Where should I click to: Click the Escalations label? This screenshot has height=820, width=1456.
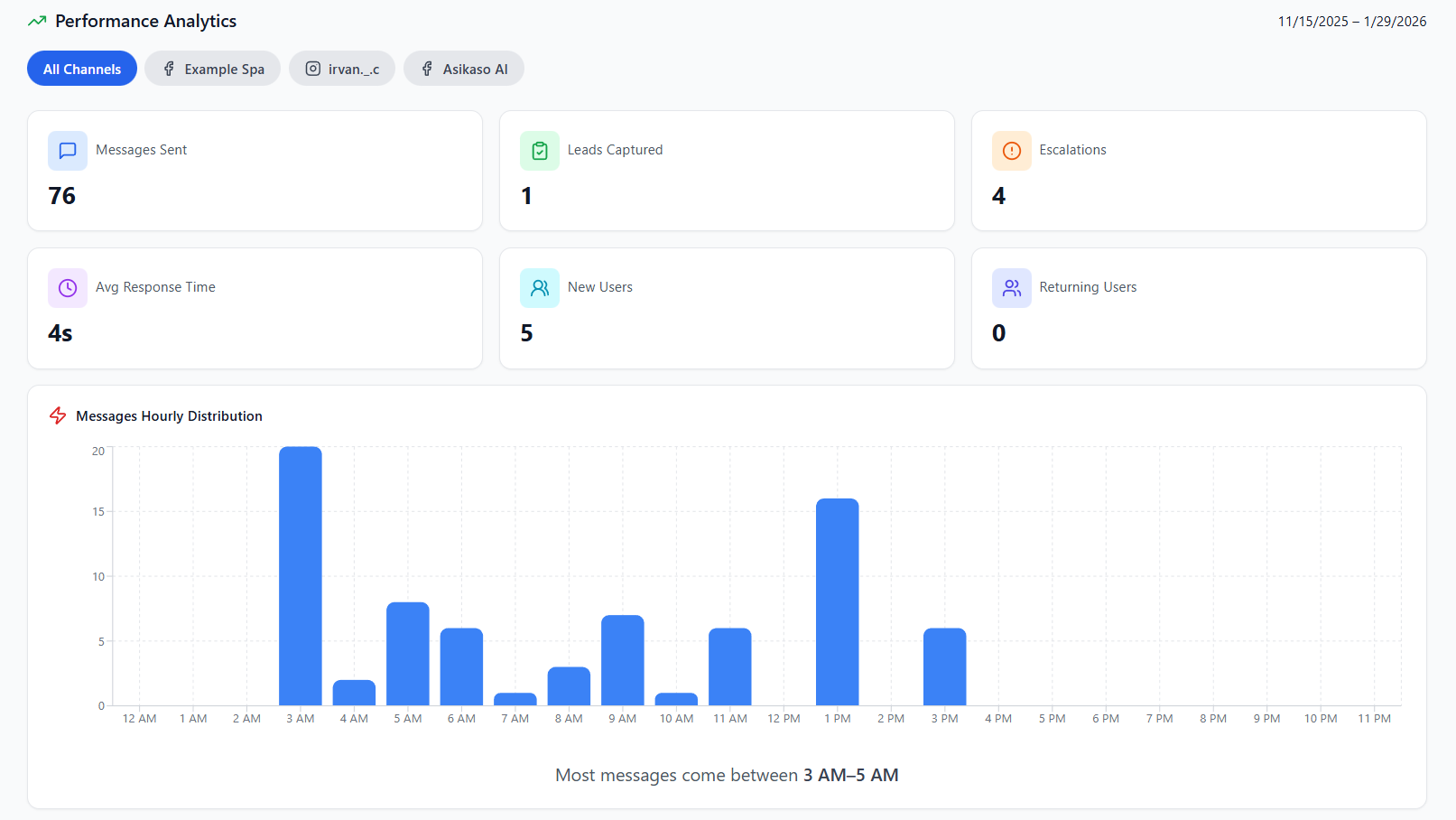point(1072,150)
